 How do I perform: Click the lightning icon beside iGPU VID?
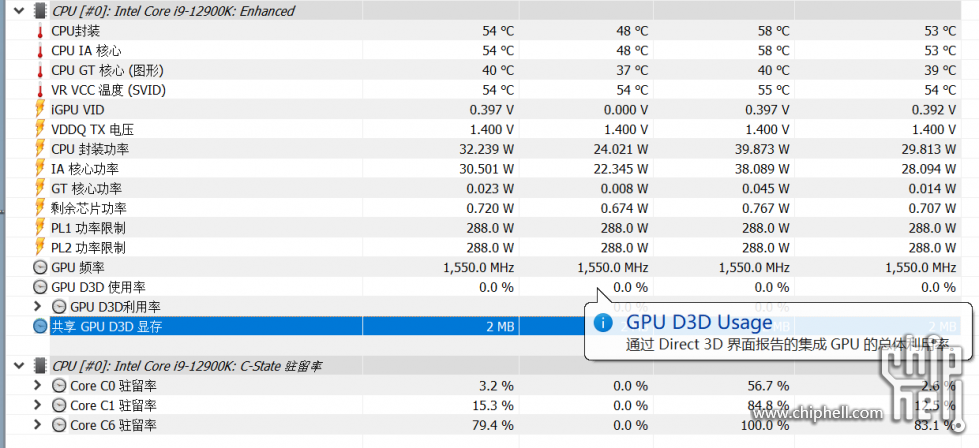[x=40, y=110]
